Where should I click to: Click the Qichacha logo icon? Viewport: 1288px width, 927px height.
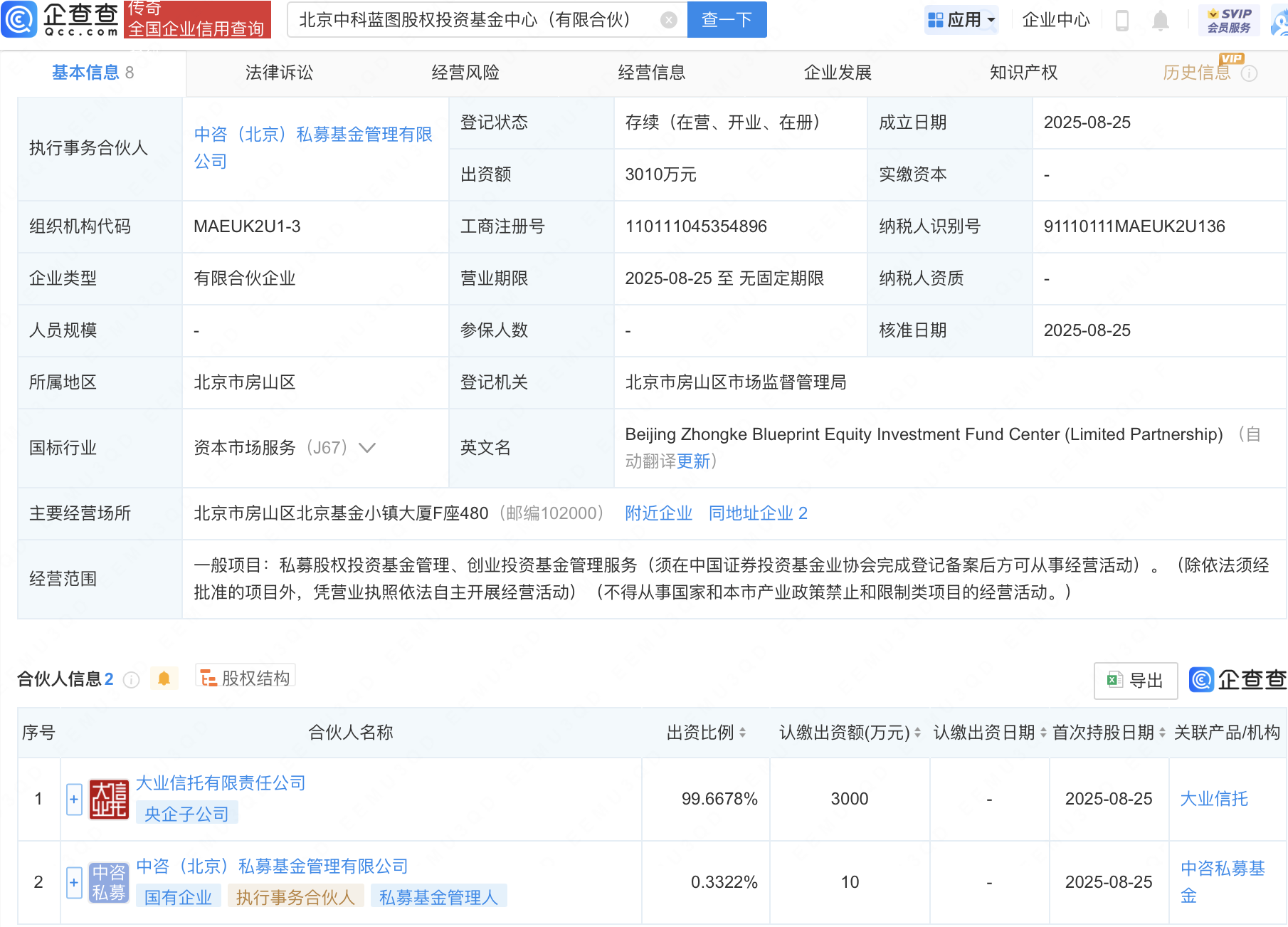click(x=19, y=19)
